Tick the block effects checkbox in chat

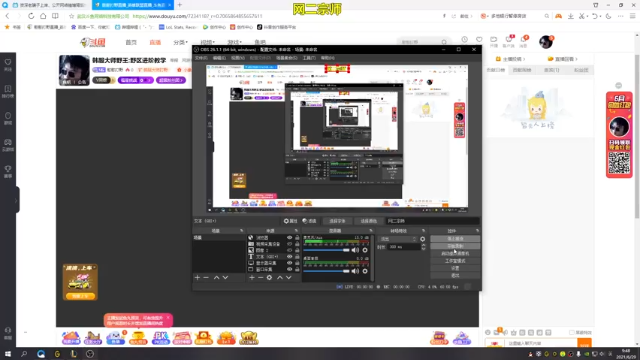[x=572, y=333]
